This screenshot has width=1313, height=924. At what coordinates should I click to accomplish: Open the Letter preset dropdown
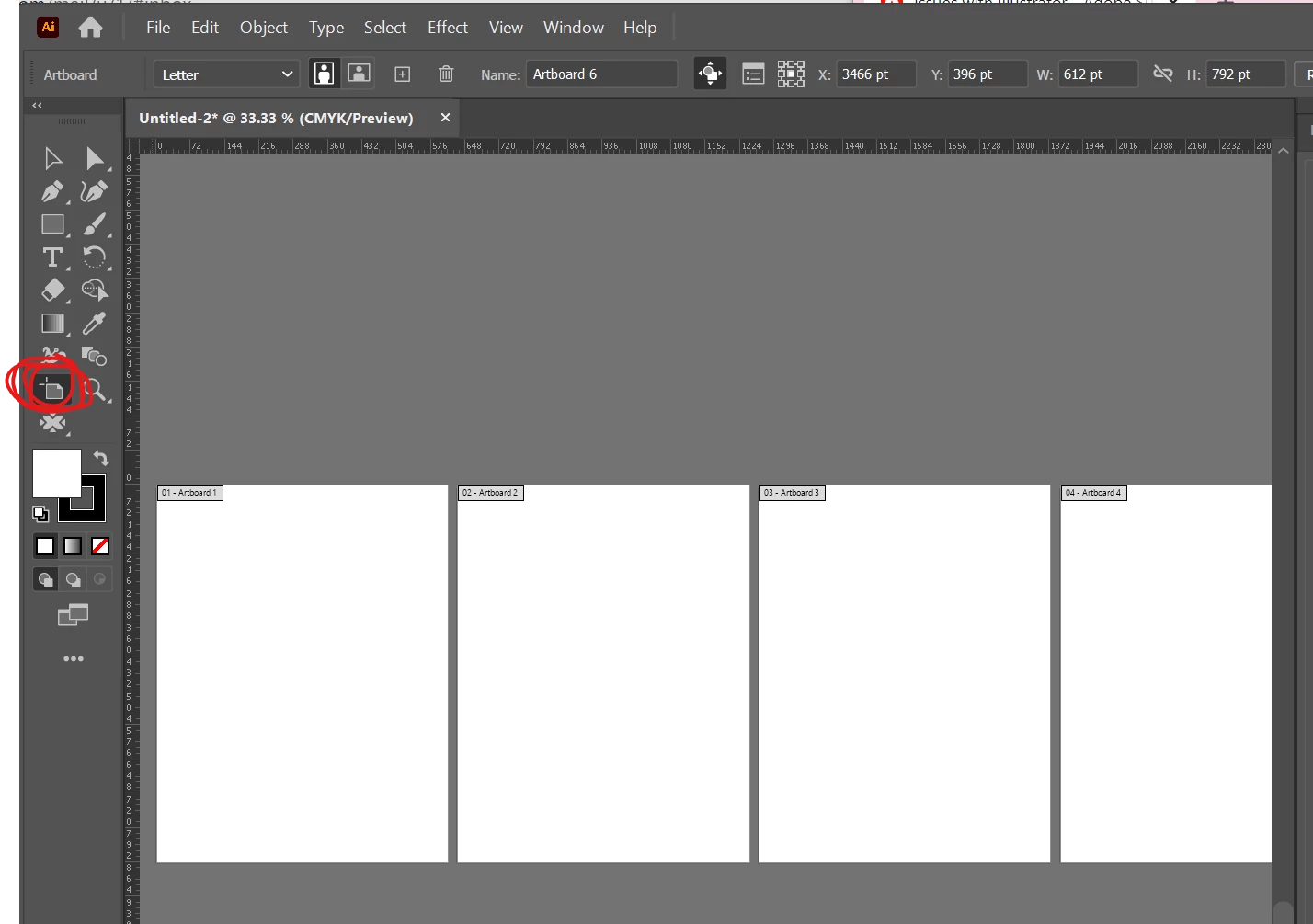click(x=226, y=74)
